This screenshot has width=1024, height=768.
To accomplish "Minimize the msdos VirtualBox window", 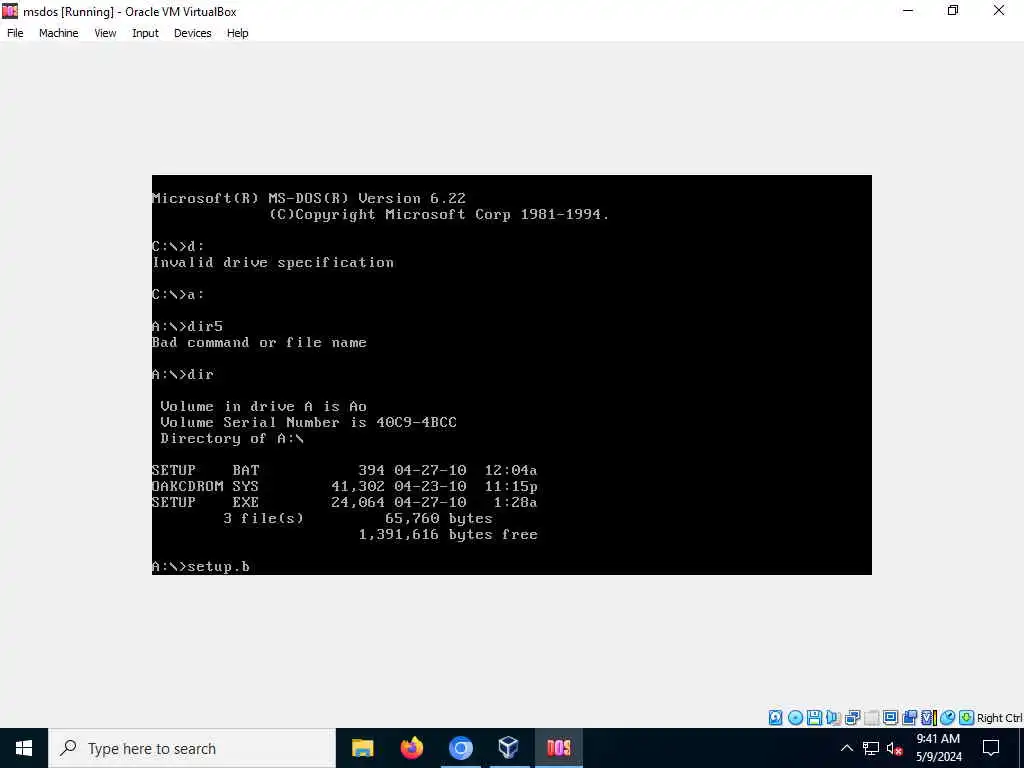I will coord(908,11).
